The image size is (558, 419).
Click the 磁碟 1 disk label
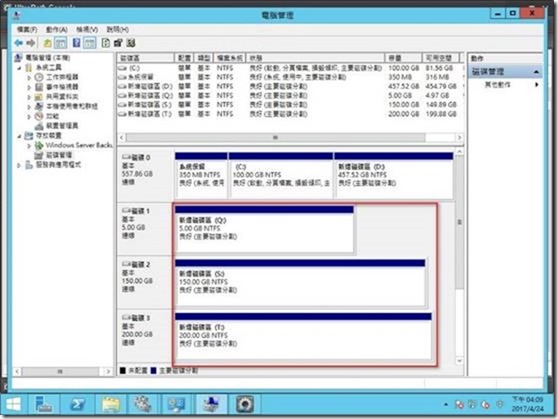pyautogui.click(x=145, y=228)
